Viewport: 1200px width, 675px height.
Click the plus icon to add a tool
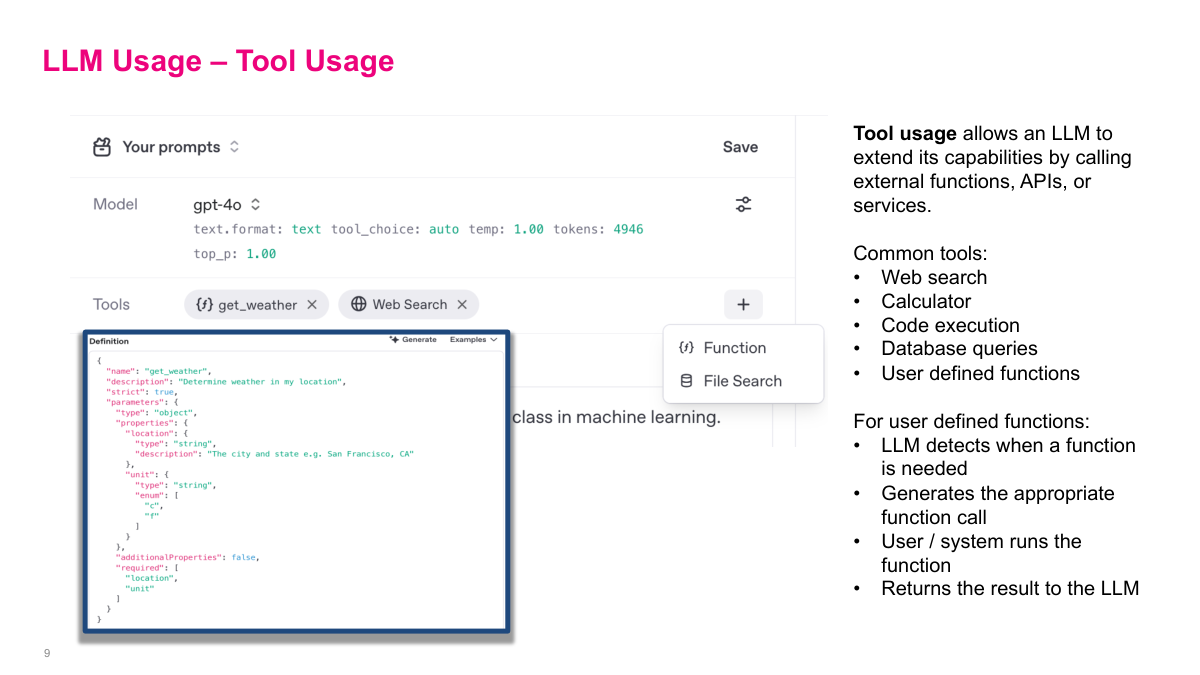[743, 305]
